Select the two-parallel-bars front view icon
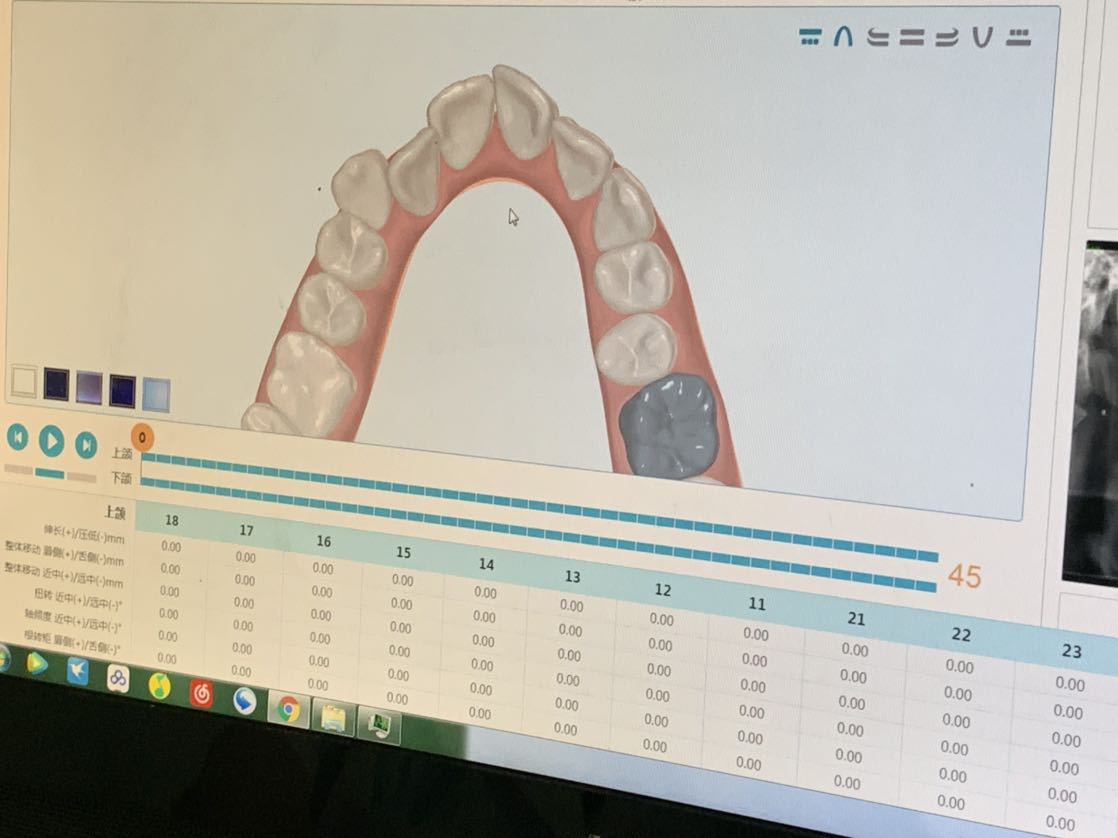 912,37
